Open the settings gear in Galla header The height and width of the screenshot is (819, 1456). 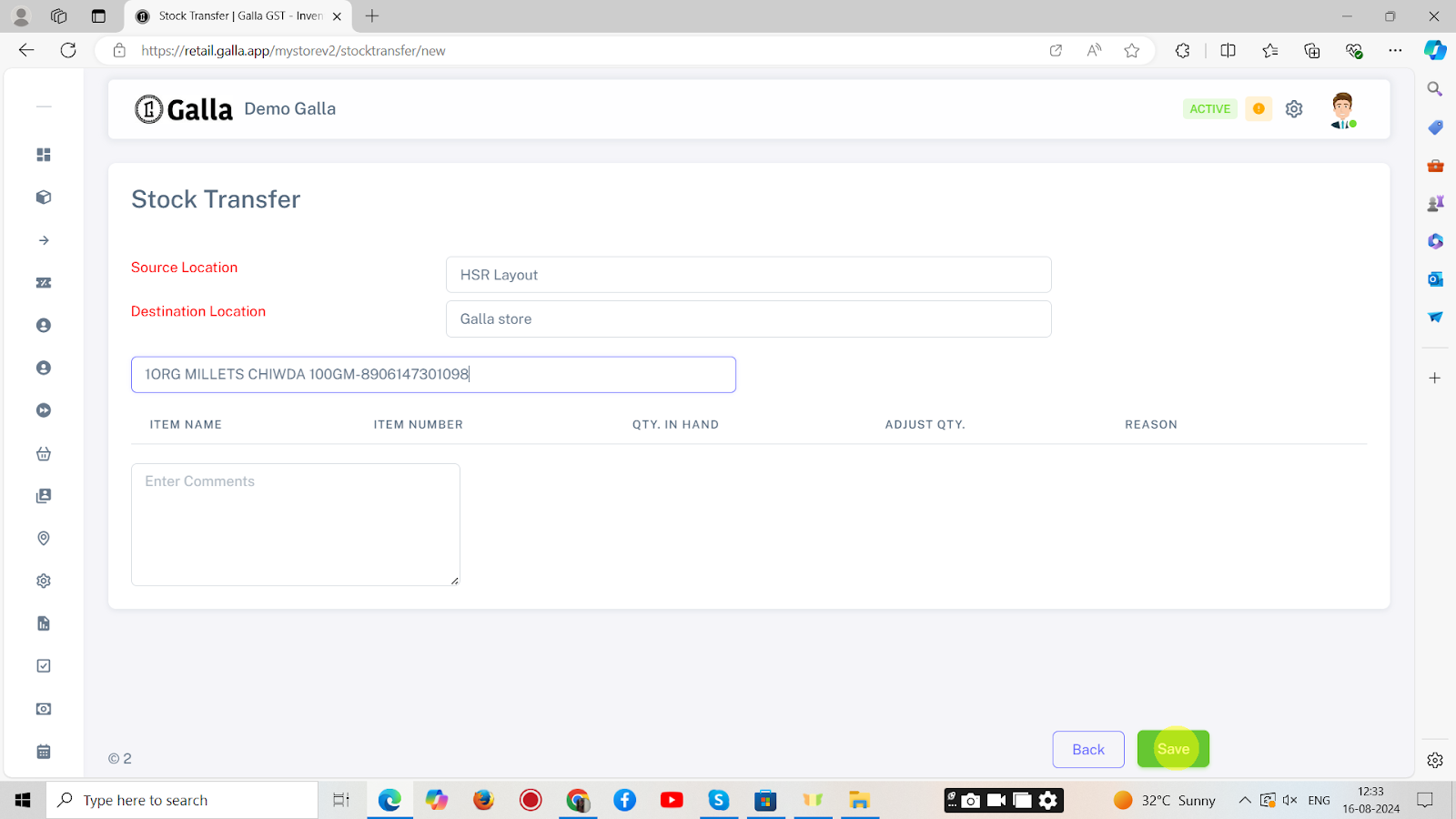point(1294,109)
